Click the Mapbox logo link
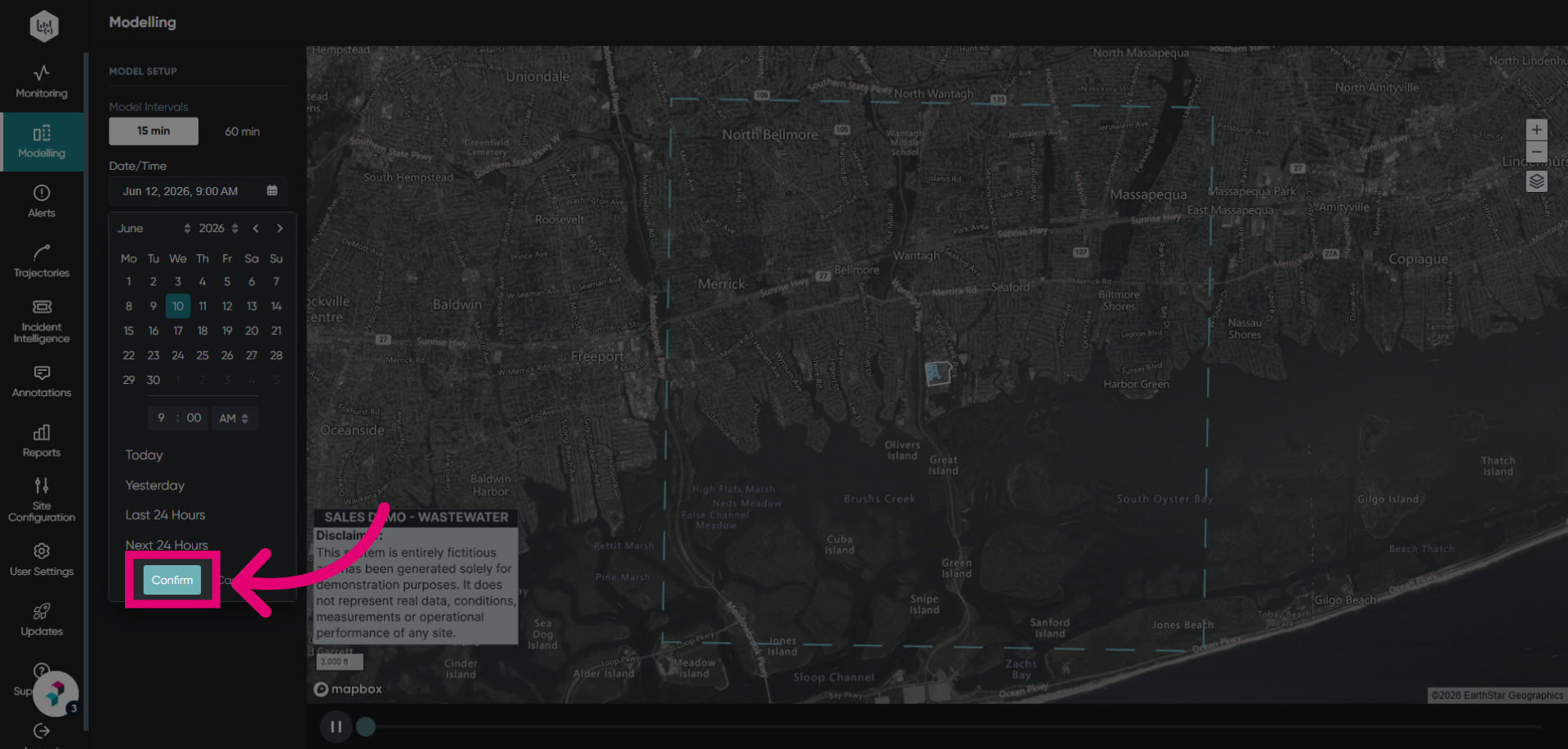This screenshot has width=1568, height=749. (x=349, y=689)
